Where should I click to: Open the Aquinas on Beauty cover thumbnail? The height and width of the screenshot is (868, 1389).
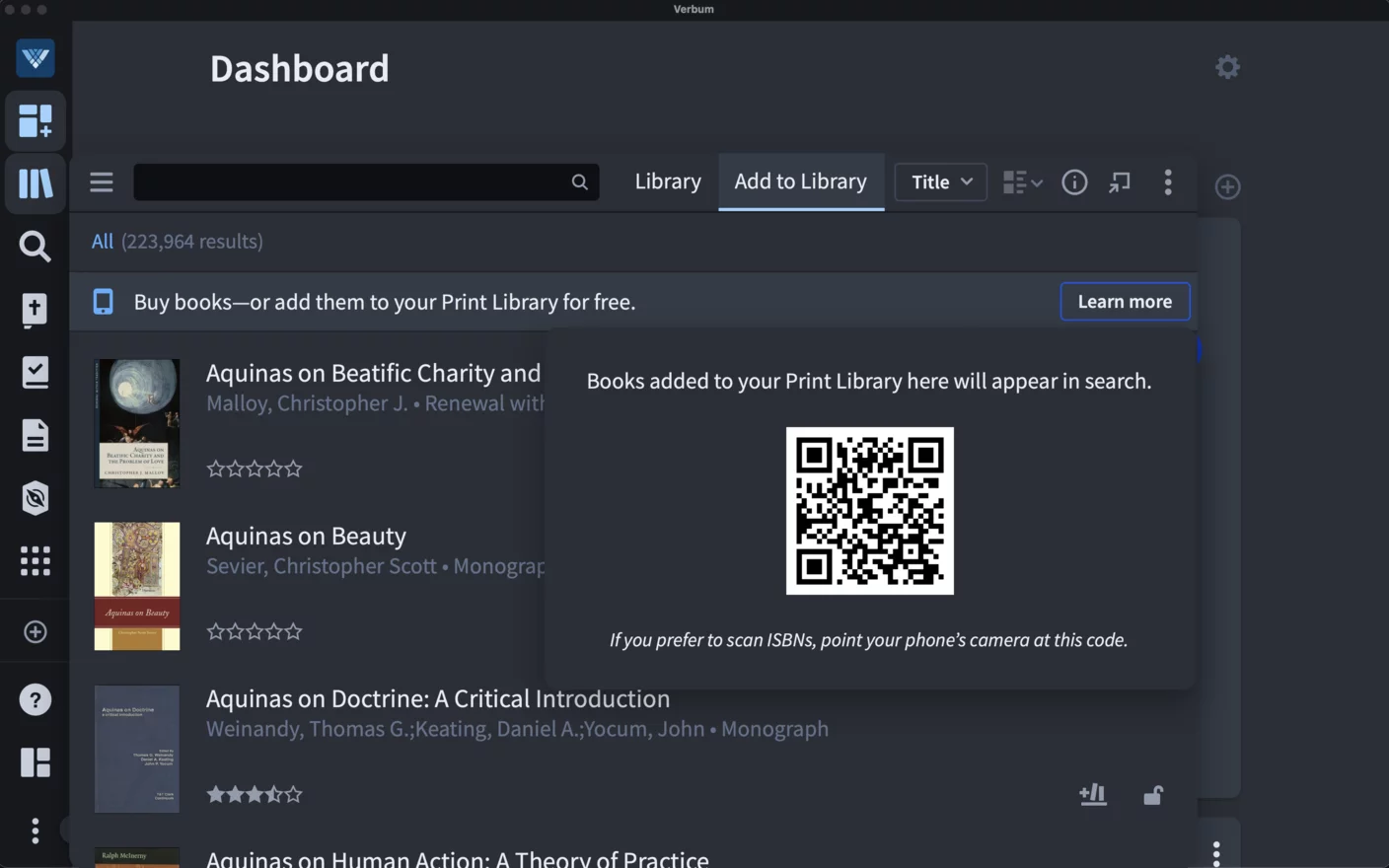[x=137, y=586]
